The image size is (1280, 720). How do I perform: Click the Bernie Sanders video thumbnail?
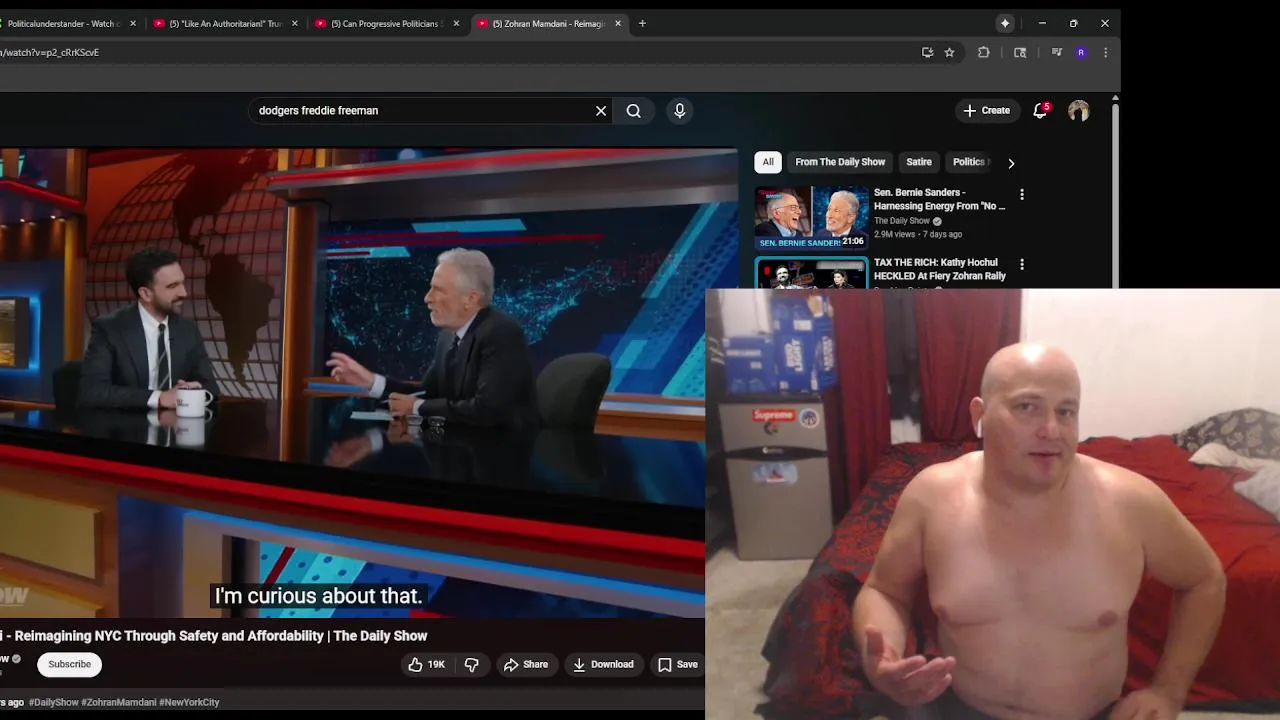[x=811, y=217]
